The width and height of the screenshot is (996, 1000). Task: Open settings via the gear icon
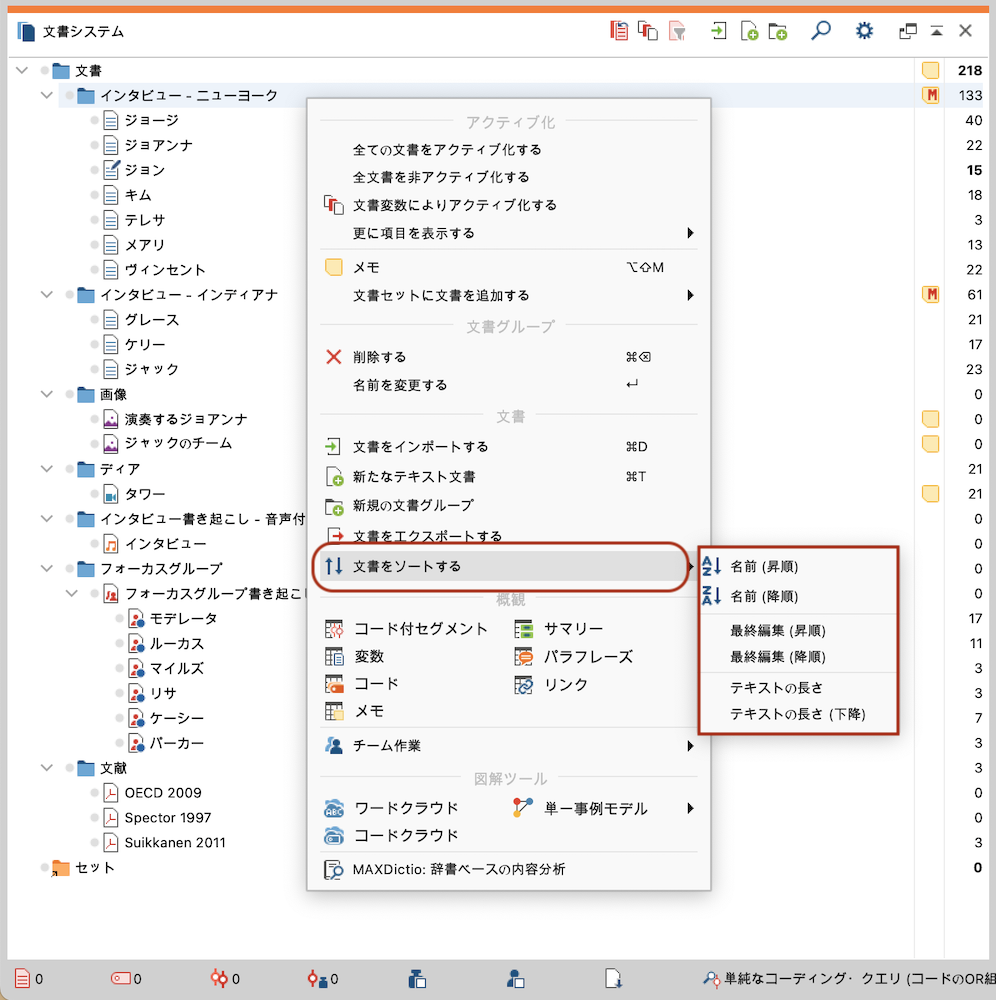point(864,31)
